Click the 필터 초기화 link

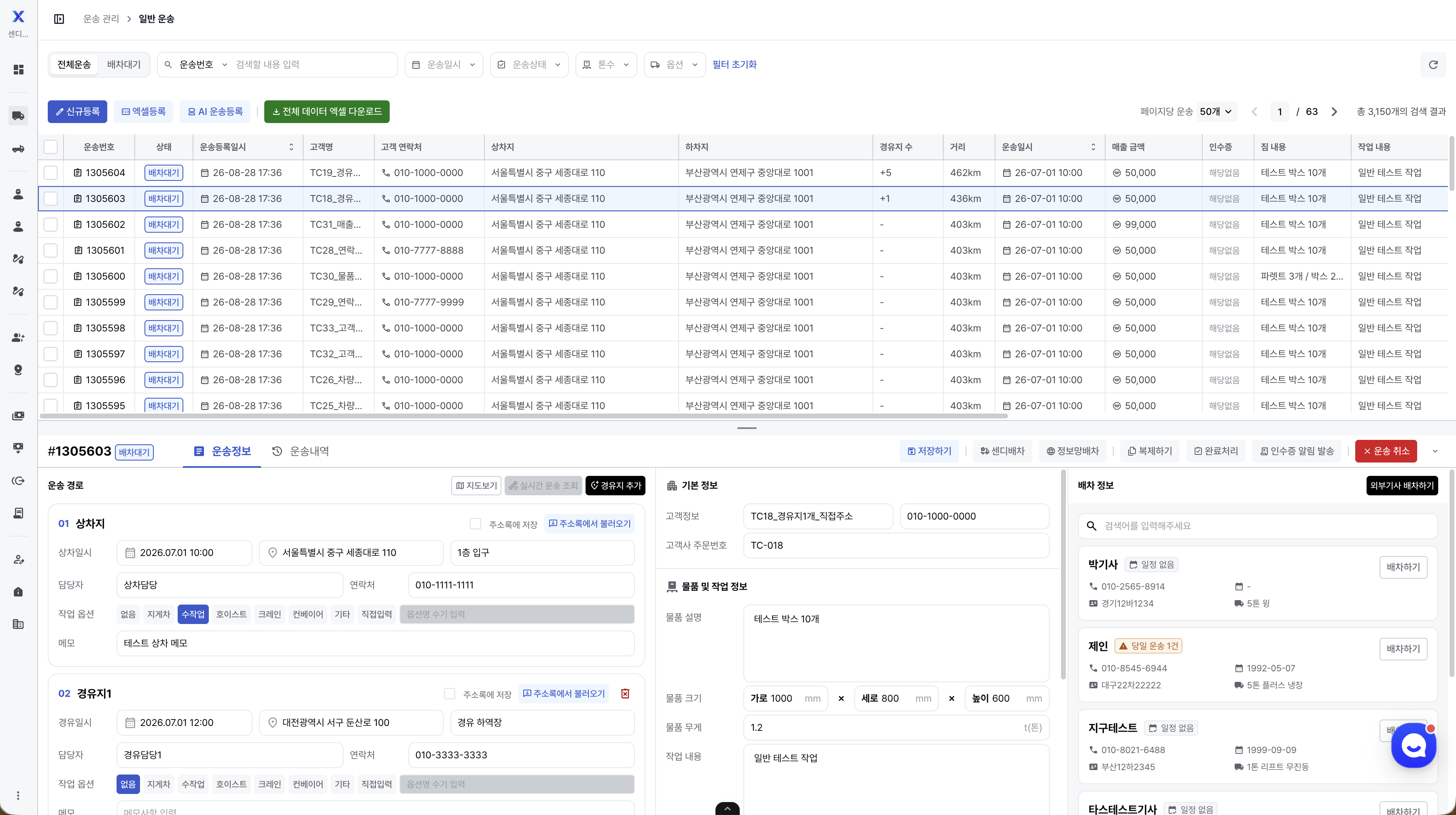tap(734, 64)
